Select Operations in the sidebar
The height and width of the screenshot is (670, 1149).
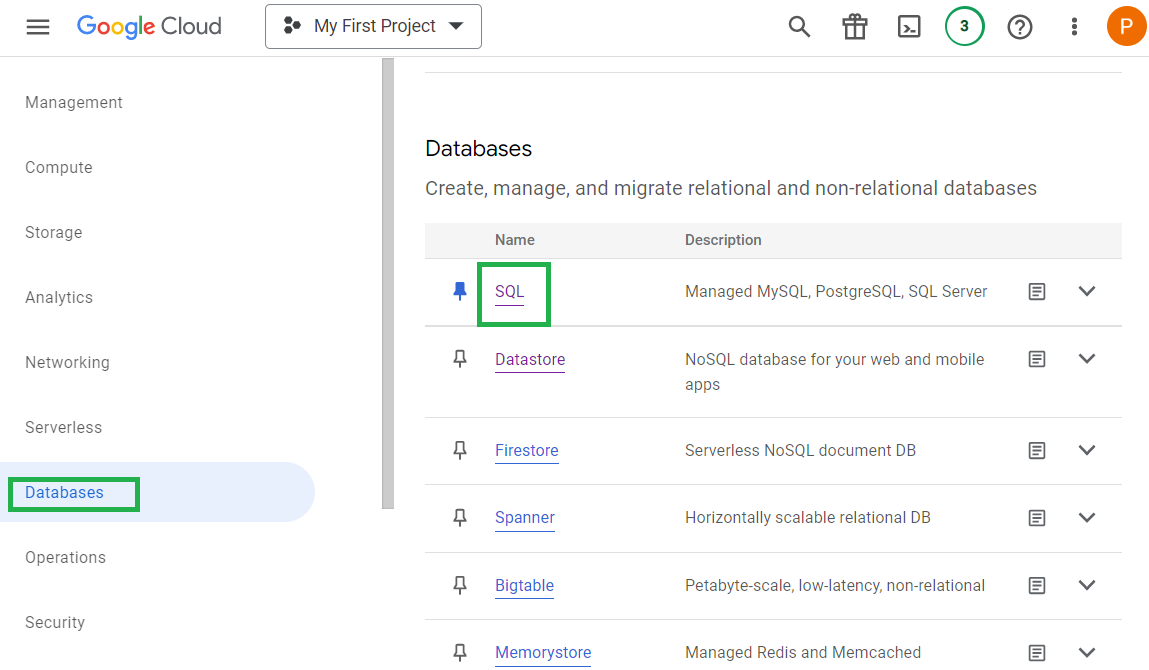click(65, 557)
